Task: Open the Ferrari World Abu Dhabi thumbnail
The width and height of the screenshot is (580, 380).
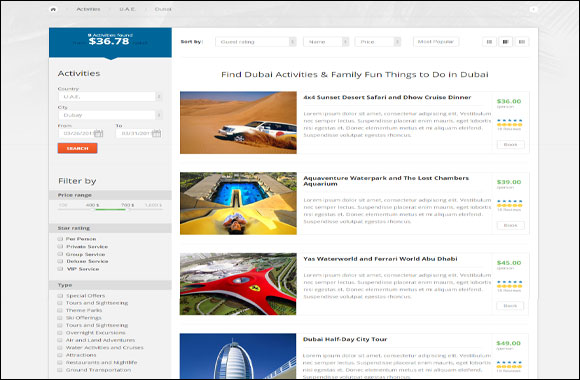Action: pyautogui.click(x=238, y=284)
